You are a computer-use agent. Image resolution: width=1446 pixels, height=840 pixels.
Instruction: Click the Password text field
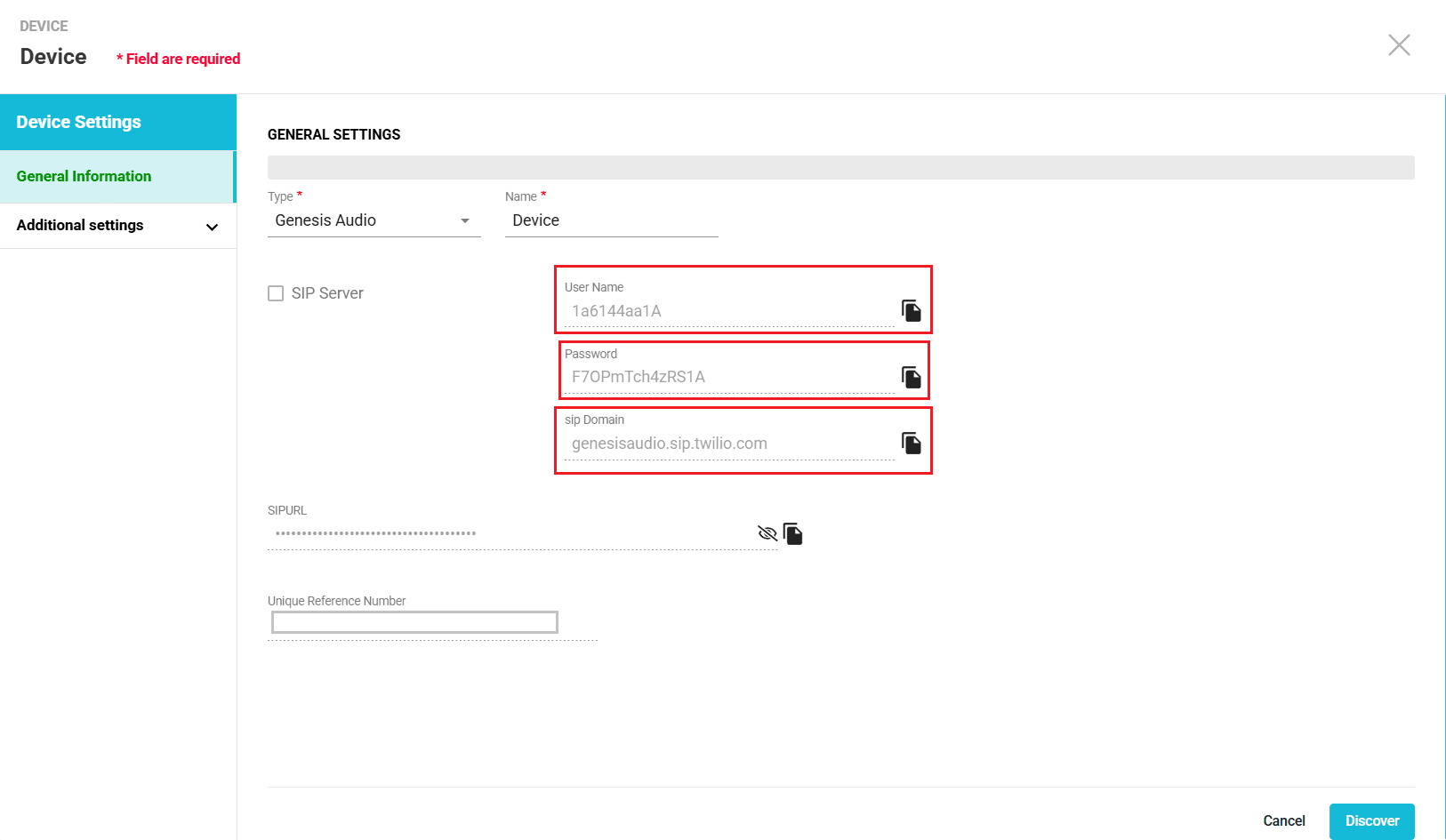[729, 377]
